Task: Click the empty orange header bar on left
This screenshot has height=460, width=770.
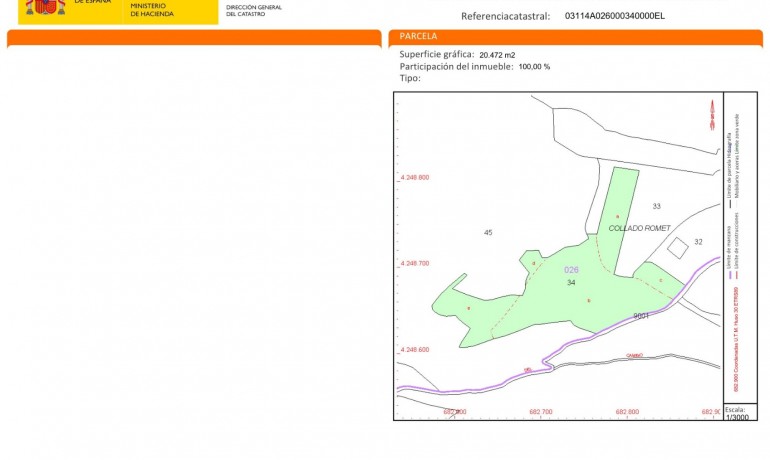Action: point(194,39)
